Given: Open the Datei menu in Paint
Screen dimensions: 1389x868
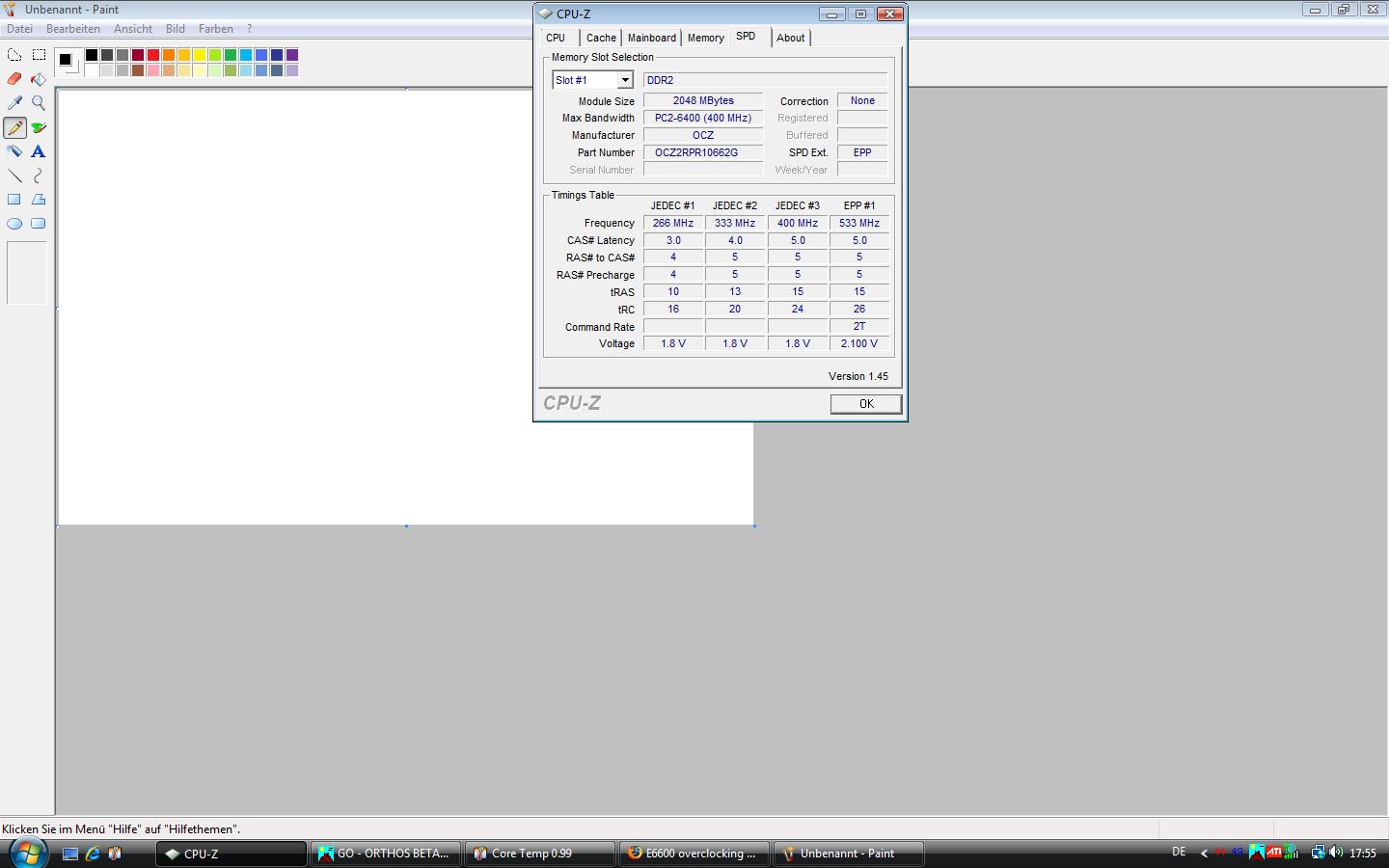Looking at the screenshot, I should click(19, 29).
